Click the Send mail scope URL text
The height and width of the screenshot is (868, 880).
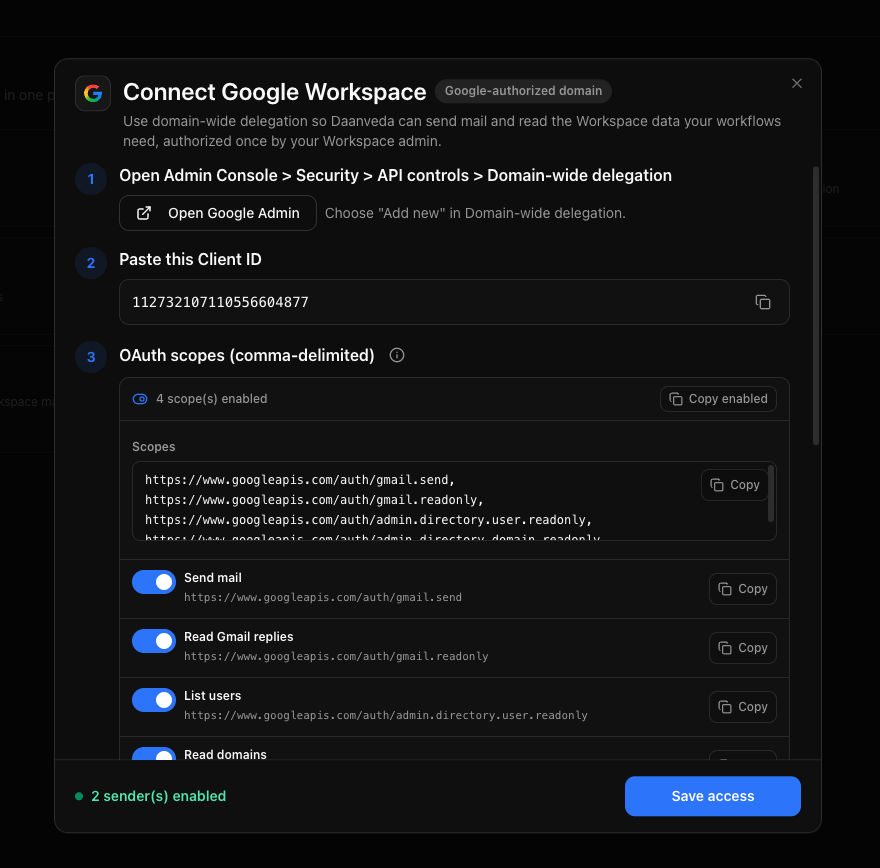pyautogui.click(x=323, y=598)
